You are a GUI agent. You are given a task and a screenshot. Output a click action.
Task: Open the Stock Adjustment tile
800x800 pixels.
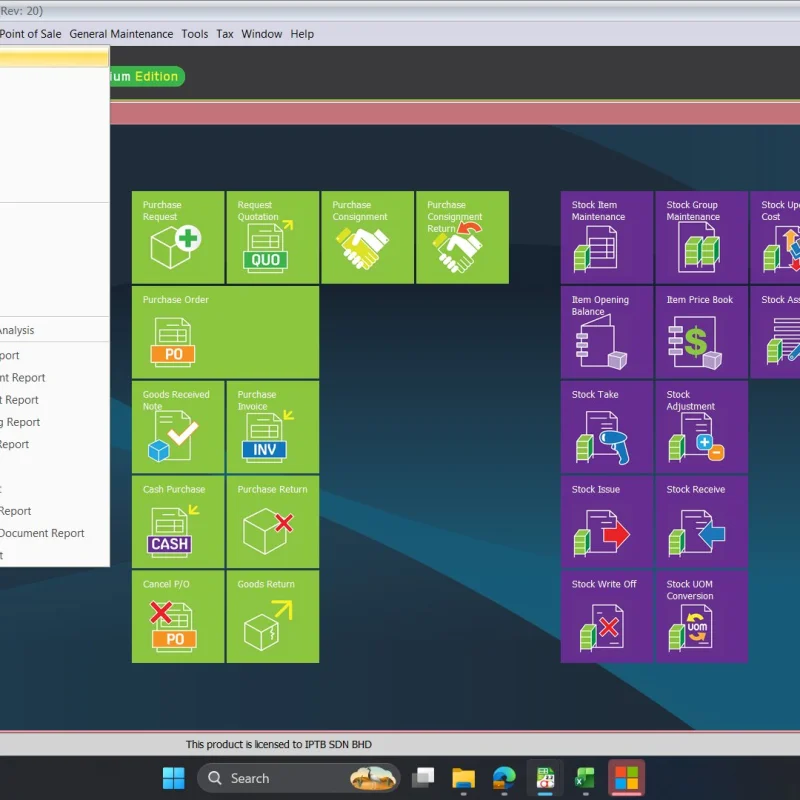pos(701,427)
